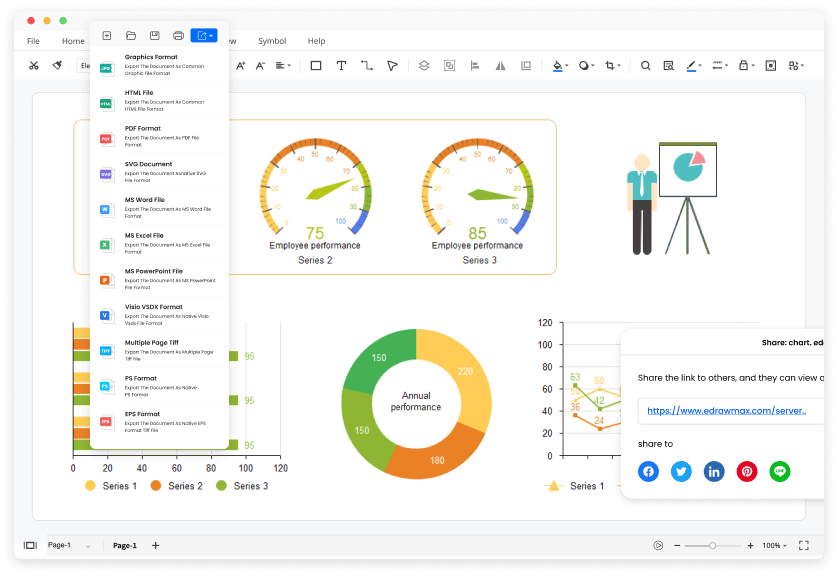Click the page view icon in status bar
Viewport: 838px width, 576px height.
point(30,546)
